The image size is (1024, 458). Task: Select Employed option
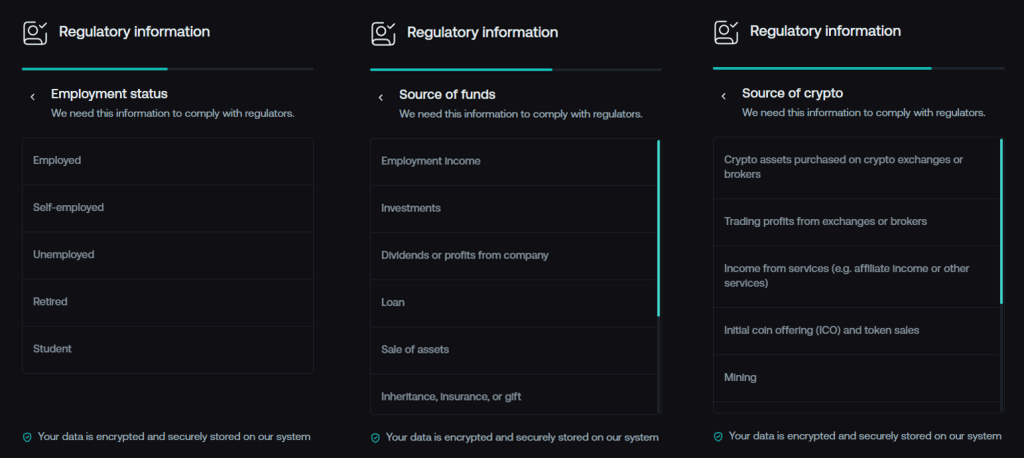click(x=168, y=161)
